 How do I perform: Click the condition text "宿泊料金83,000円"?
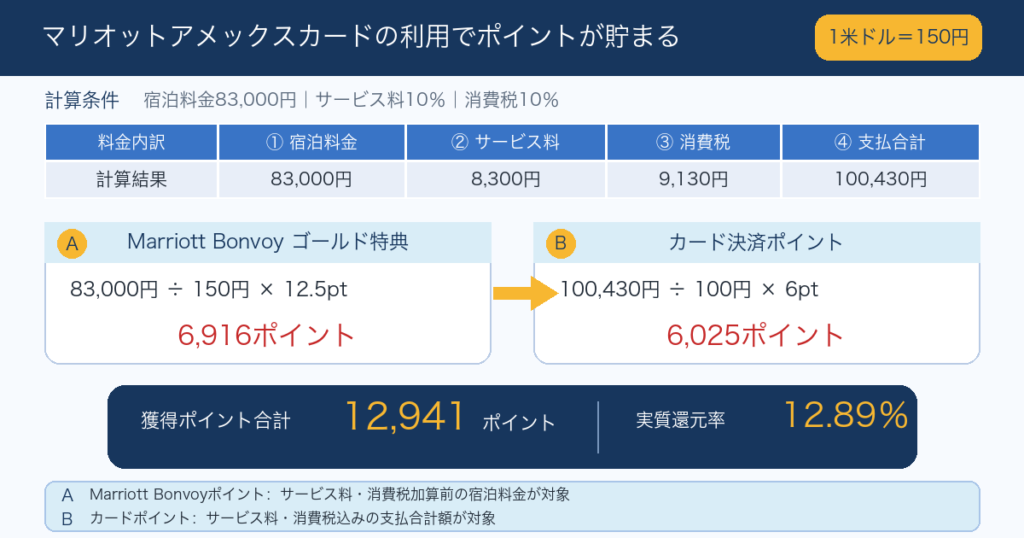(x=220, y=100)
